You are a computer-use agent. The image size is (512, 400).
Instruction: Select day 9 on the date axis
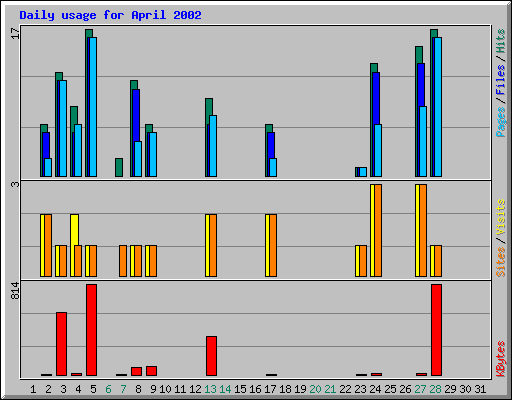pos(153,389)
